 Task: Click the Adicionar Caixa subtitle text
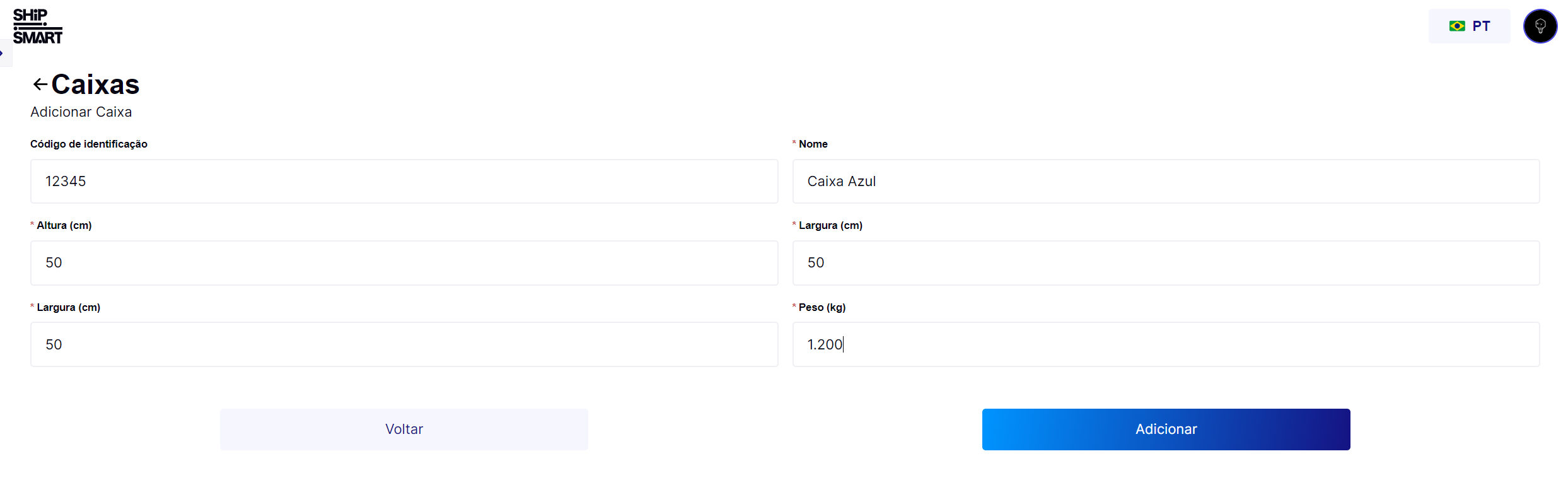click(81, 112)
